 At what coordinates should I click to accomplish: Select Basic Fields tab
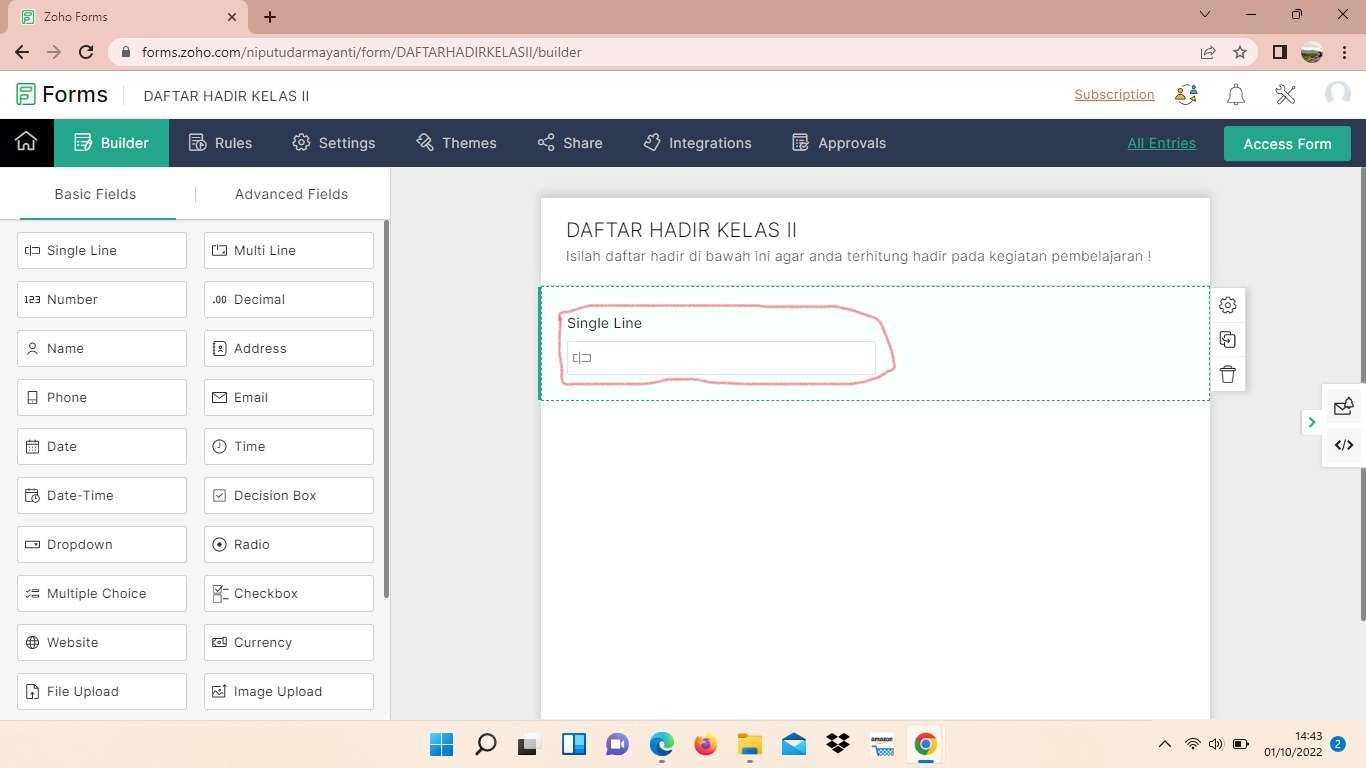(x=95, y=194)
